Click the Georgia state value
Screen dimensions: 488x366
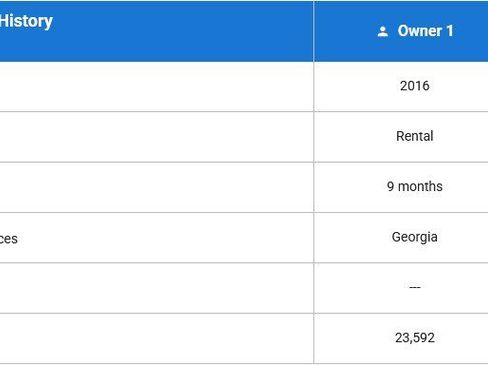(x=415, y=237)
